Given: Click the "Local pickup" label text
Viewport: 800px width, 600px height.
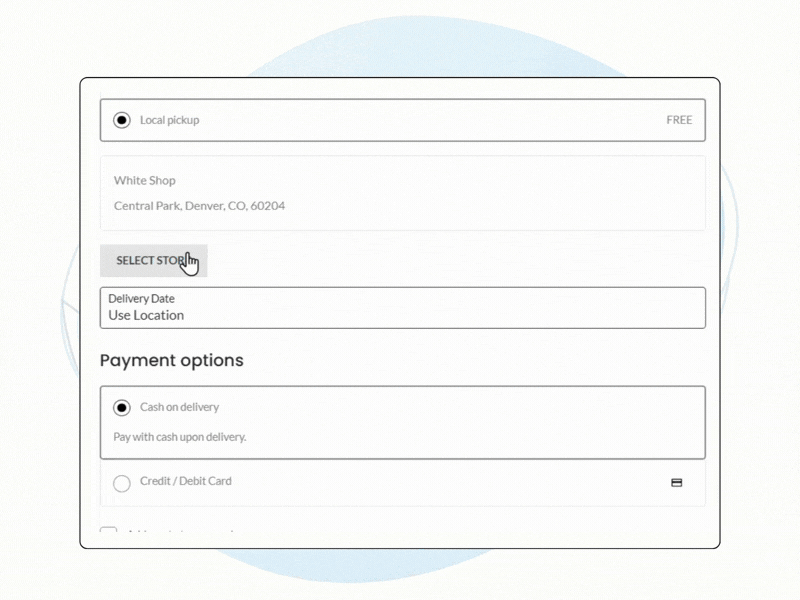Looking at the screenshot, I should [169, 120].
